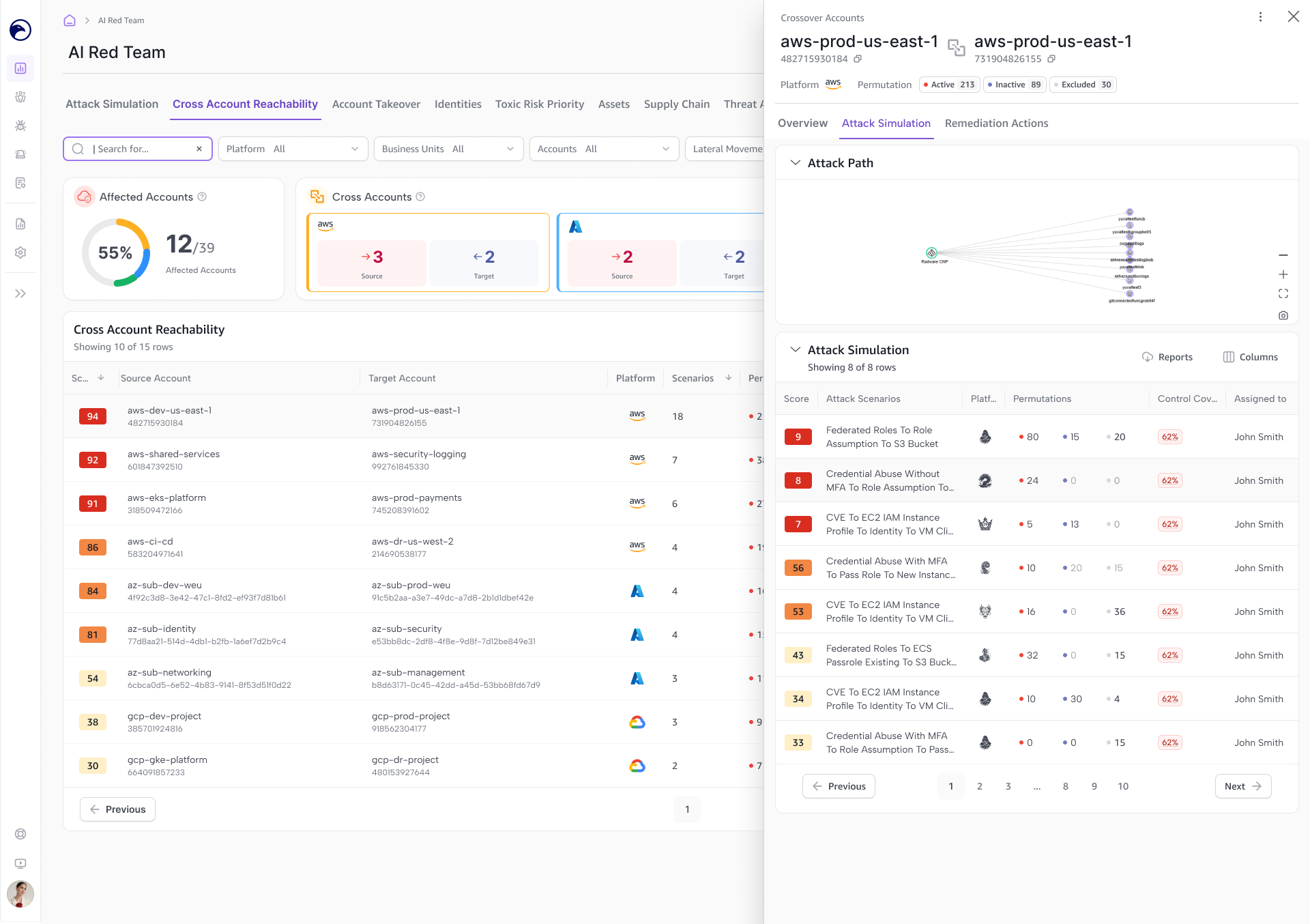Click Previous under Cross Account Reachability table
Screen dimensions: 1310x924
coord(117,809)
